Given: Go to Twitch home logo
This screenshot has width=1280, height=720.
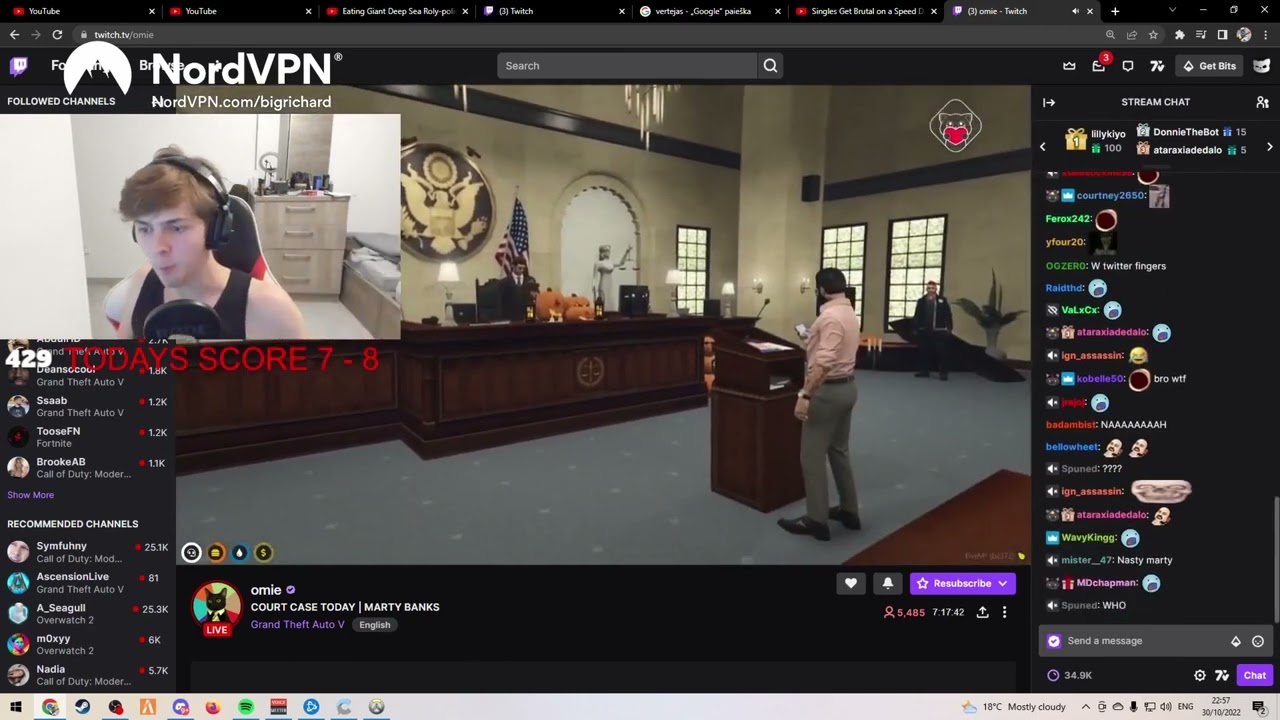Looking at the screenshot, I should (x=19, y=66).
